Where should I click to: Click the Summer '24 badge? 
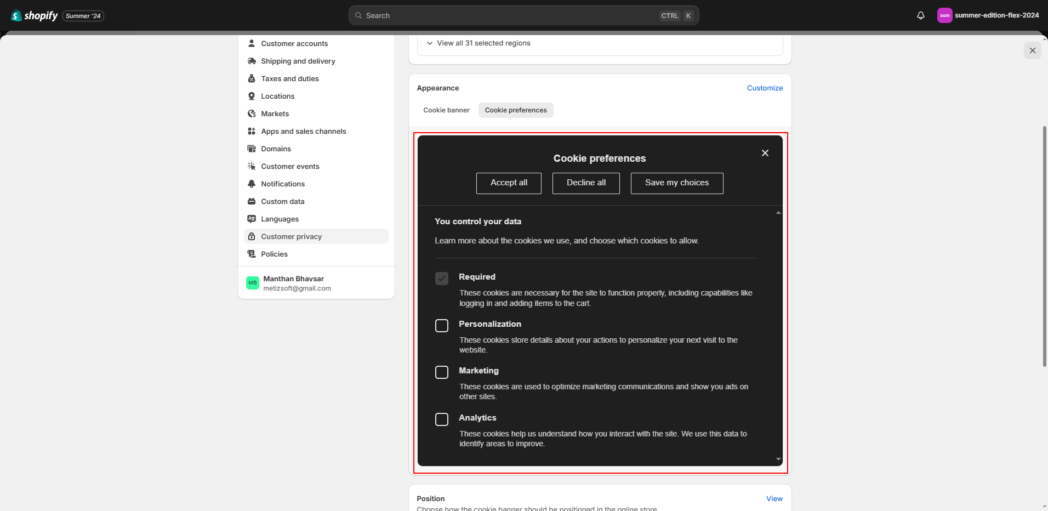click(x=84, y=15)
